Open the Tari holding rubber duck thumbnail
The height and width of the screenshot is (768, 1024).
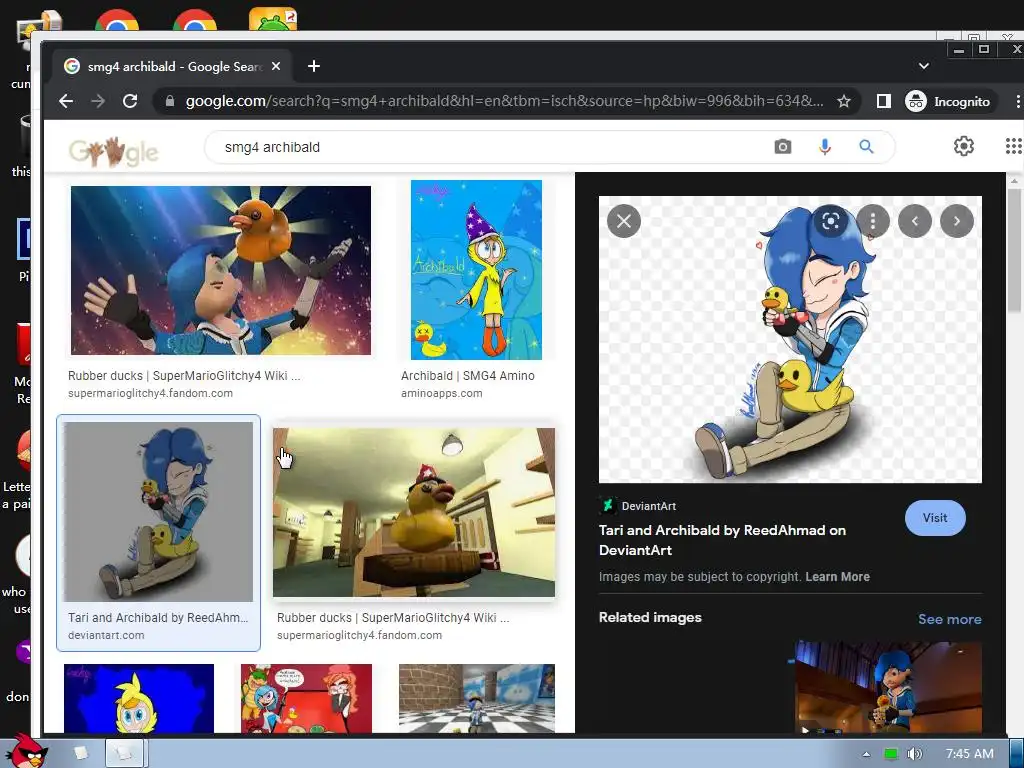(221, 270)
